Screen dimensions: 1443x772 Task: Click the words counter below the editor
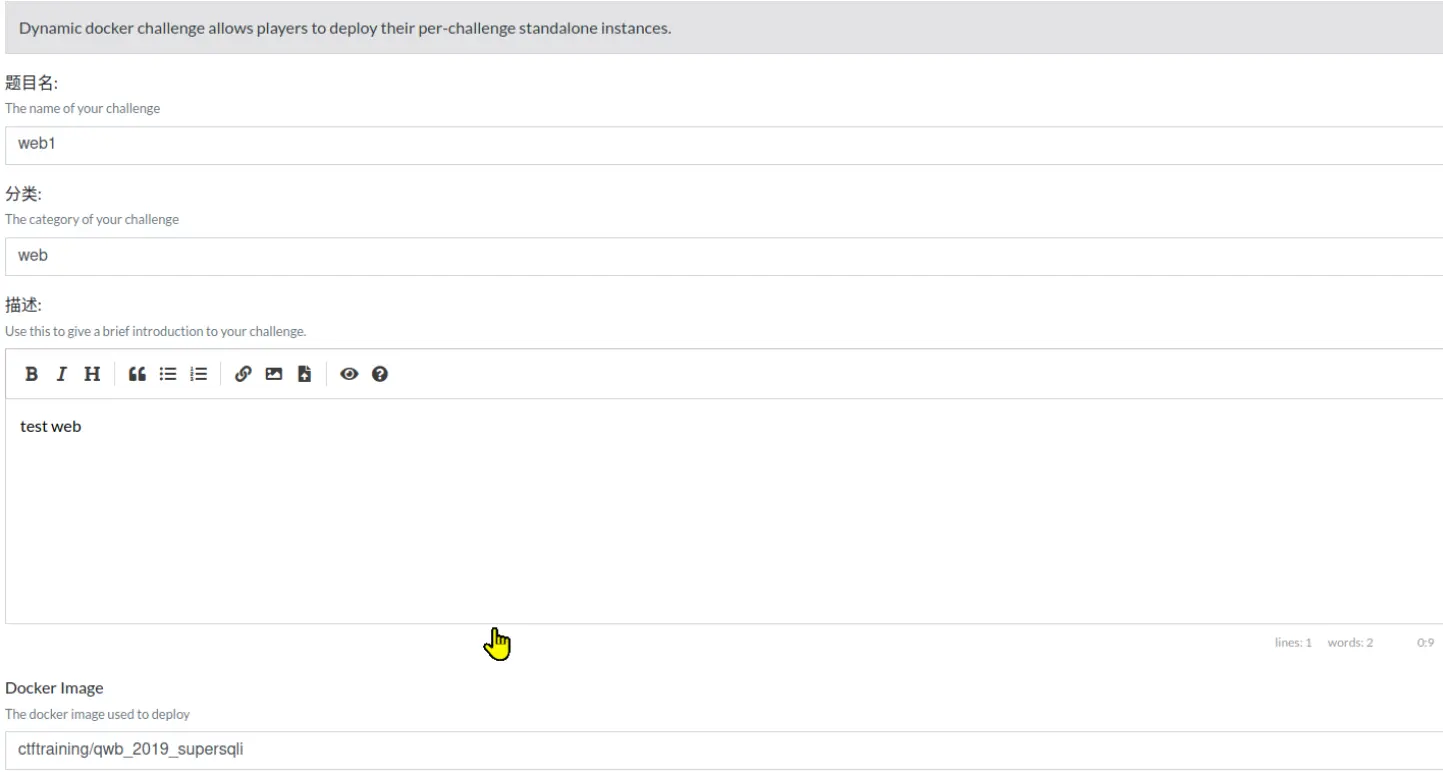click(x=1350, y=643)
